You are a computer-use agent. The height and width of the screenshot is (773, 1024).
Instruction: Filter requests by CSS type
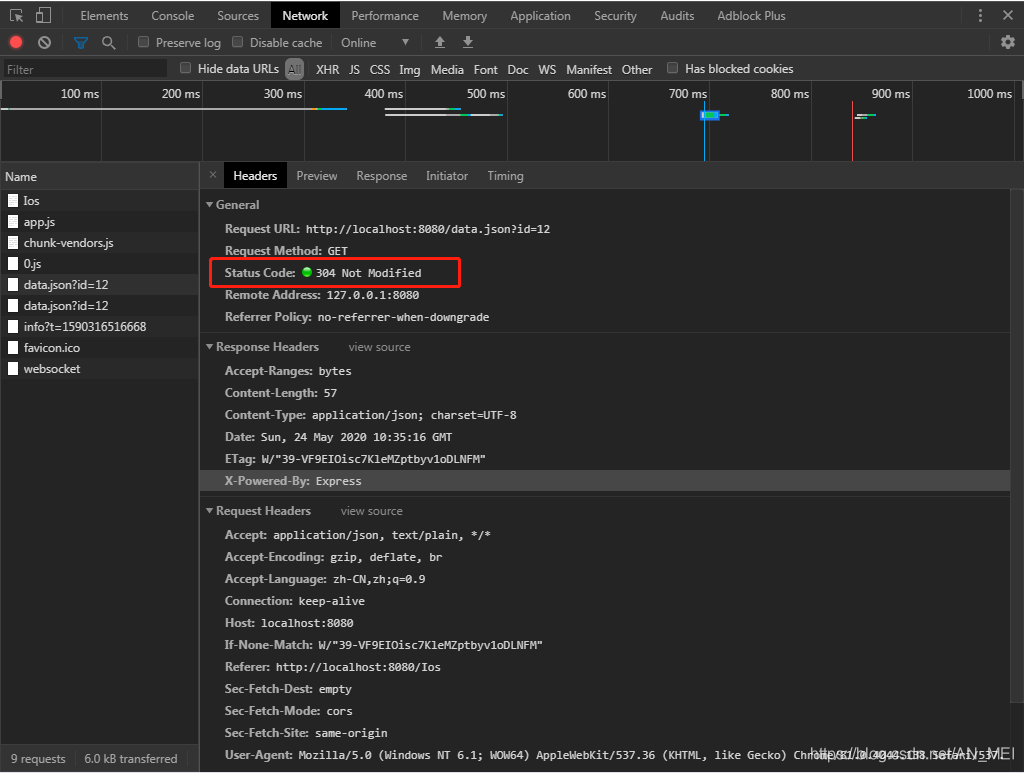[x=379, y=69]
